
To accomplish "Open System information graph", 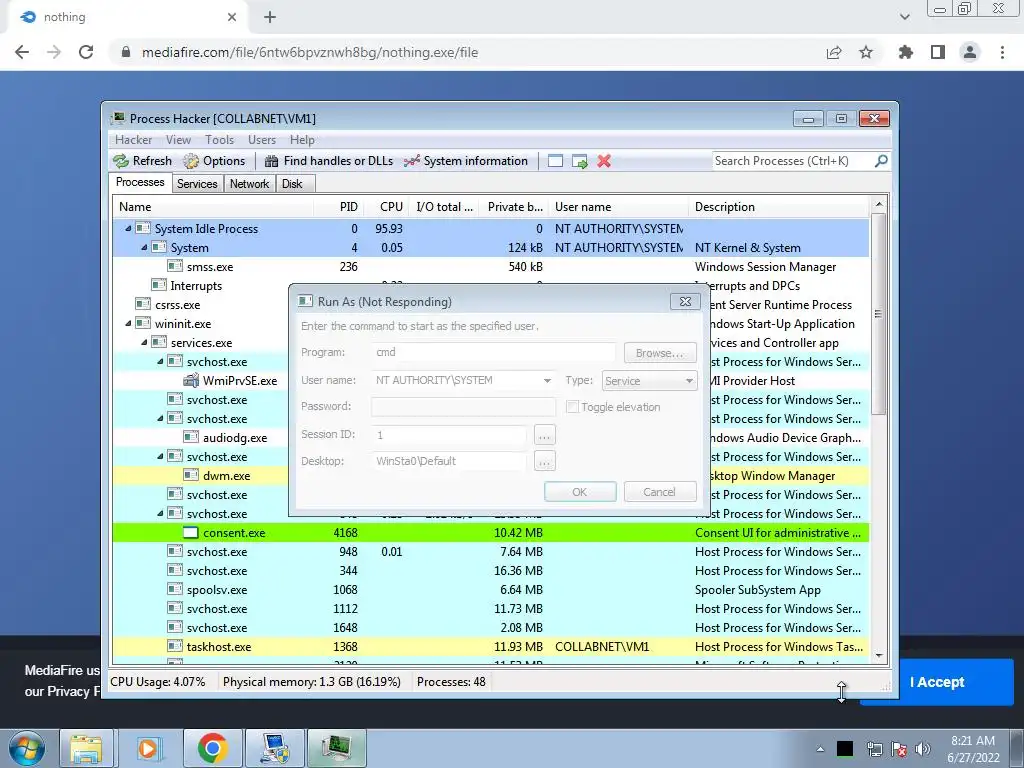I will [466, 161].
